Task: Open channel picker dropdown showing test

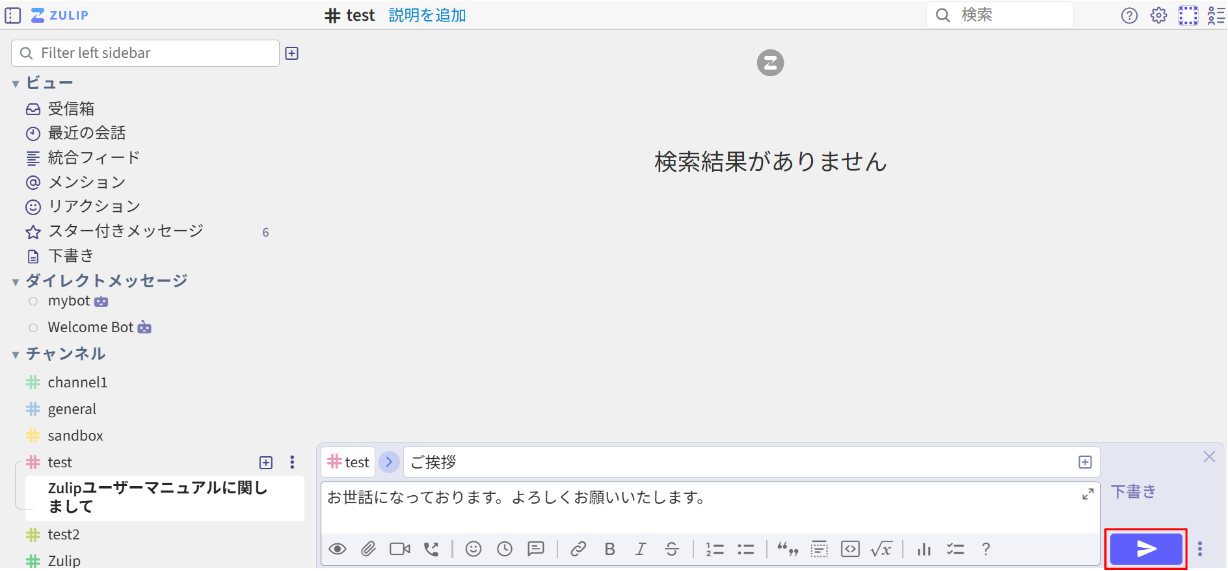Action: [x=348, y=462]
